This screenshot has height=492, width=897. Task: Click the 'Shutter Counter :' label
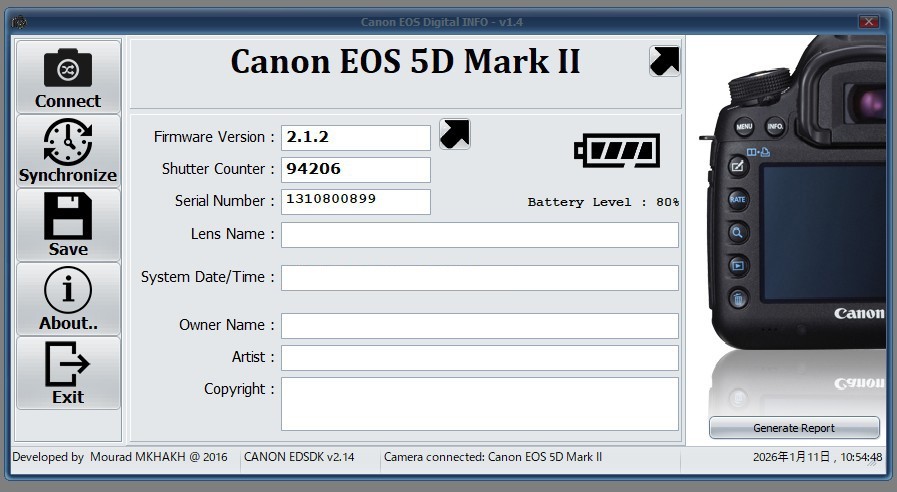pyautogui.click(x=218, y=169)
